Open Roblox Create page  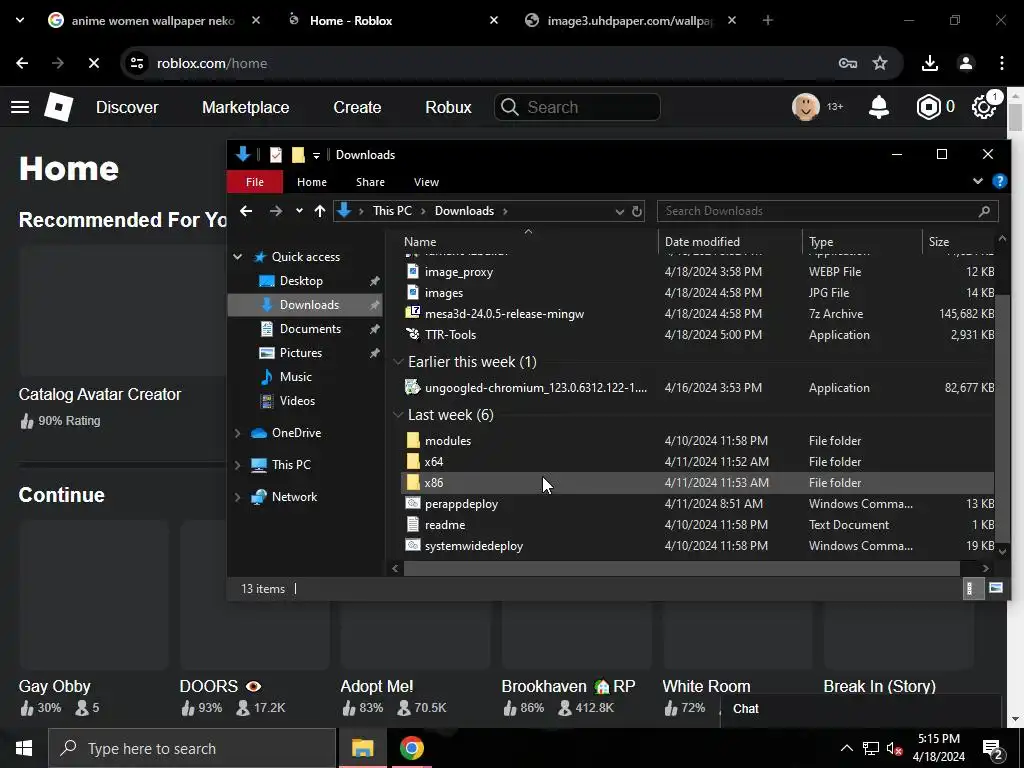tap(357, 107)
